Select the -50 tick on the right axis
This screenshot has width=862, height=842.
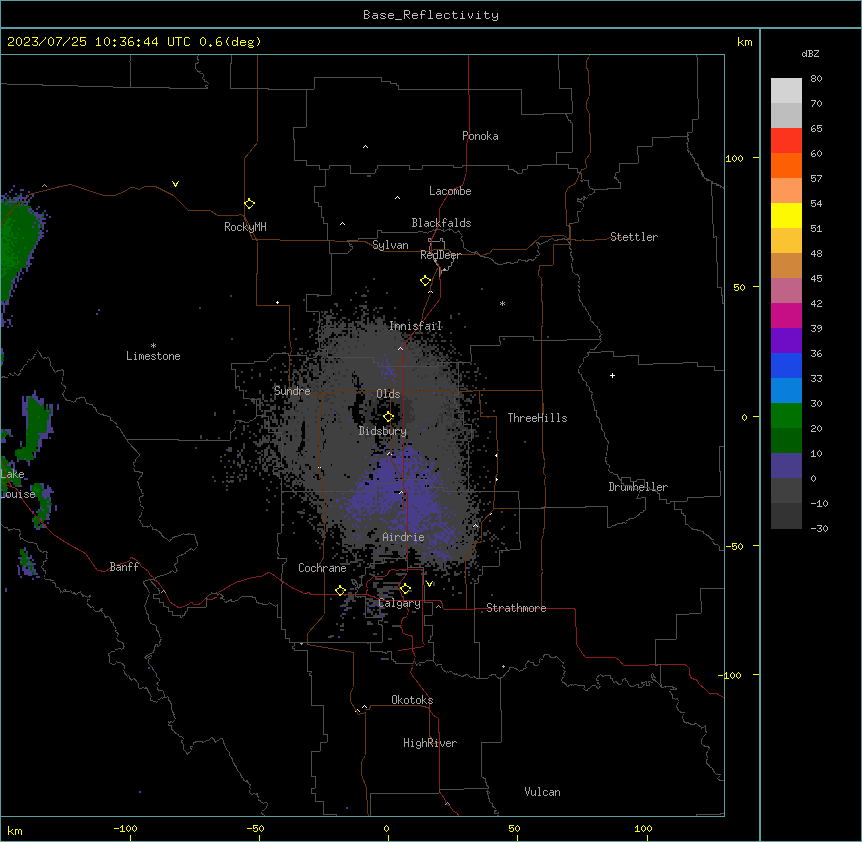point(734,546)
